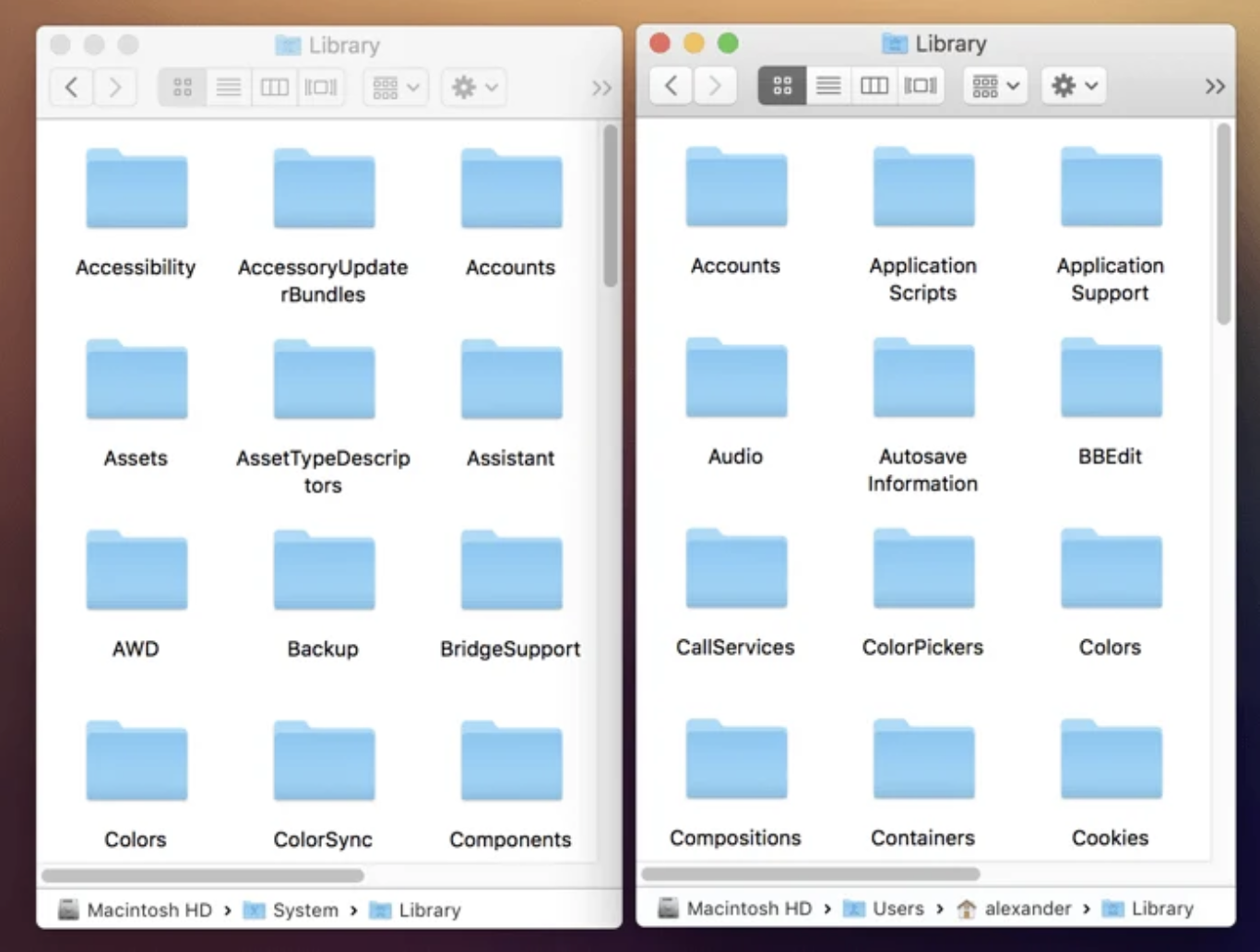Screen dimensions: 1260x952
Task: Select the CallServices folder icon
Action: 736,568
